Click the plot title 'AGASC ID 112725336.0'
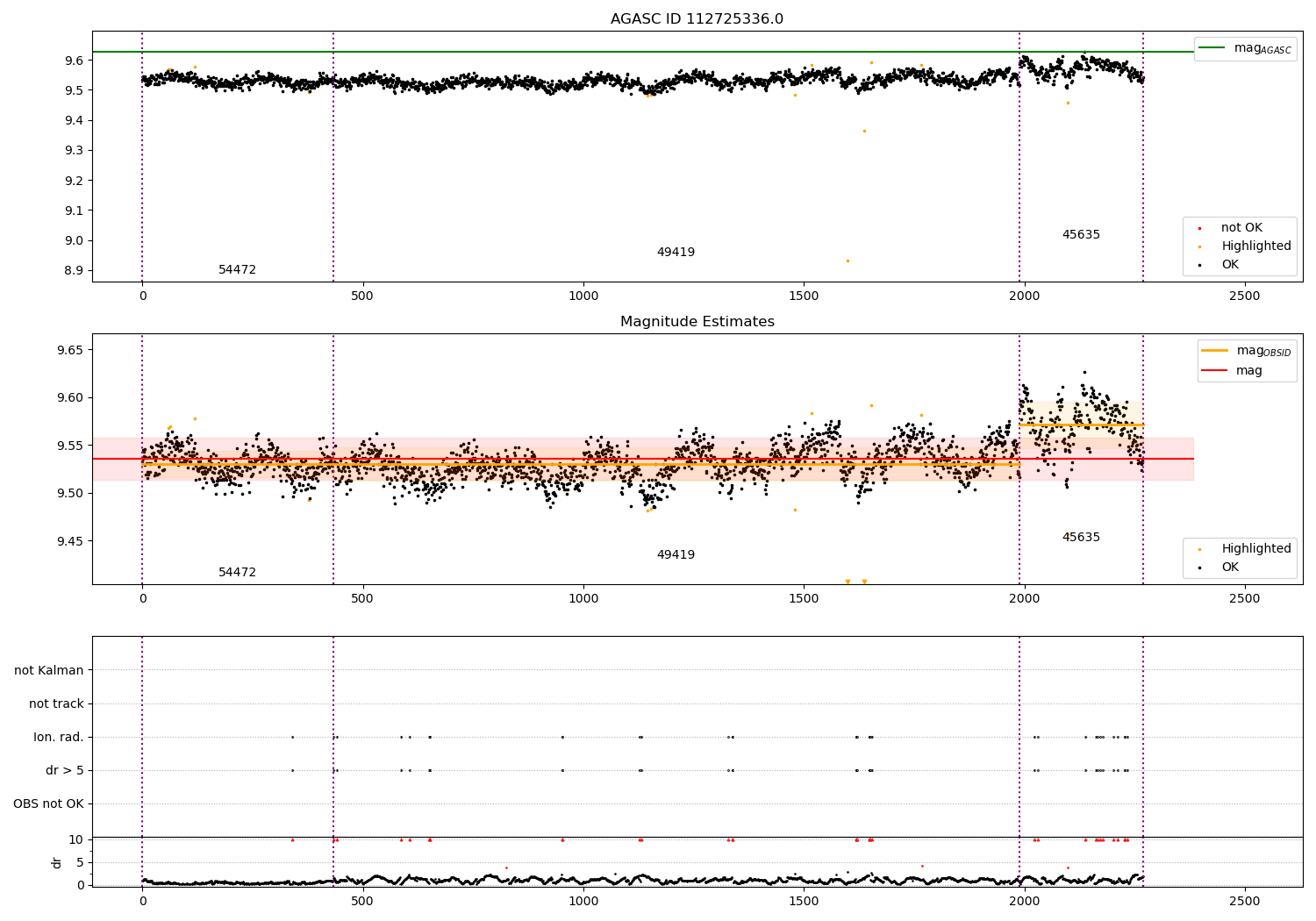The height and width of the screenshot is (921, 1316). (x=697, y=19)
